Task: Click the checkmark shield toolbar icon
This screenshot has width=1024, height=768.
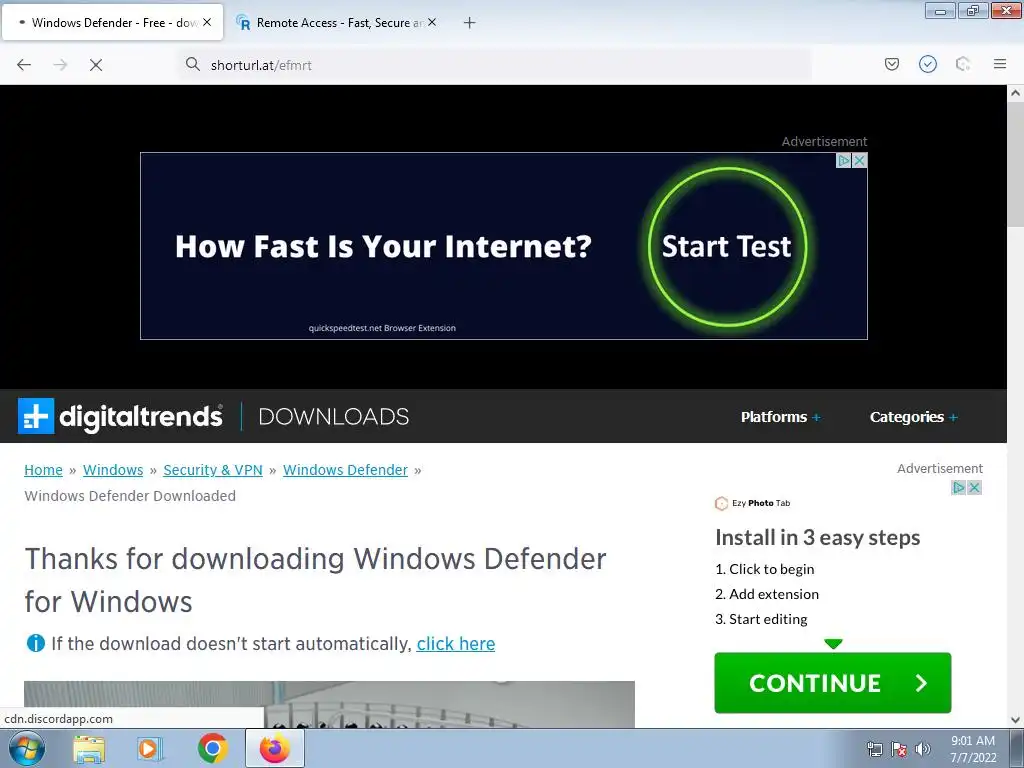Action: point(928,64)
